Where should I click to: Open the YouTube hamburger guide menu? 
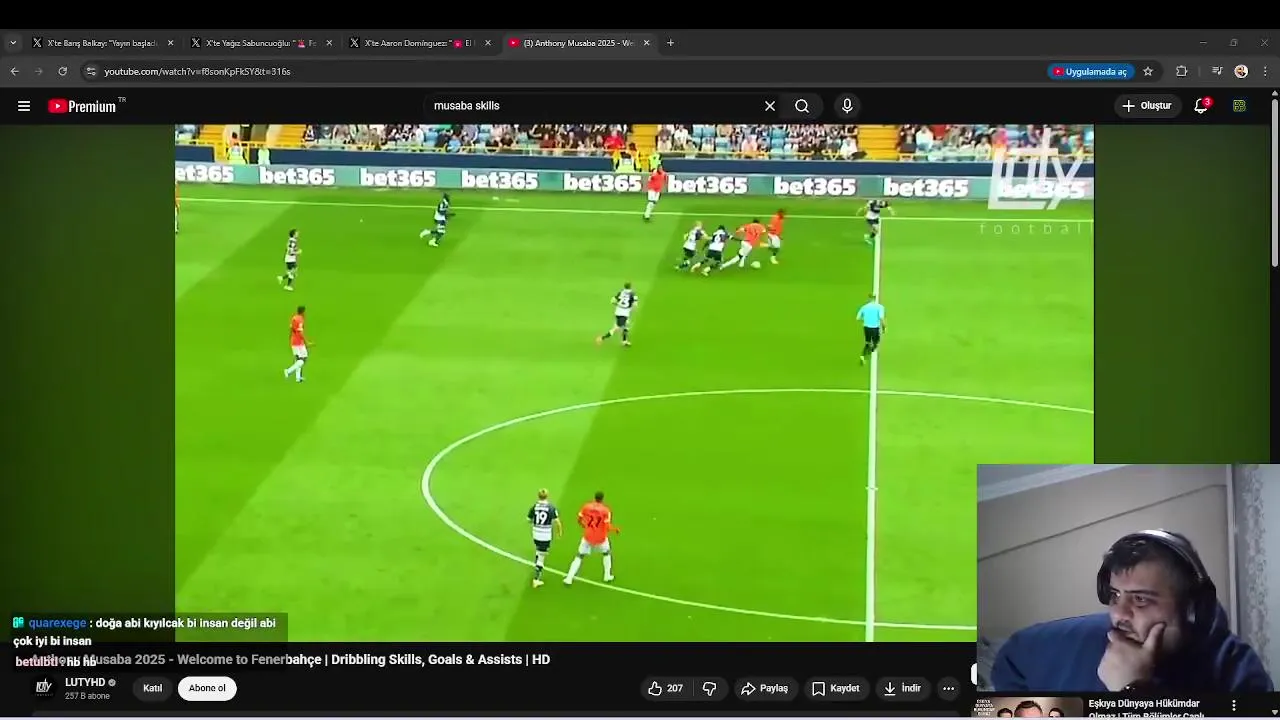(24, 106)
